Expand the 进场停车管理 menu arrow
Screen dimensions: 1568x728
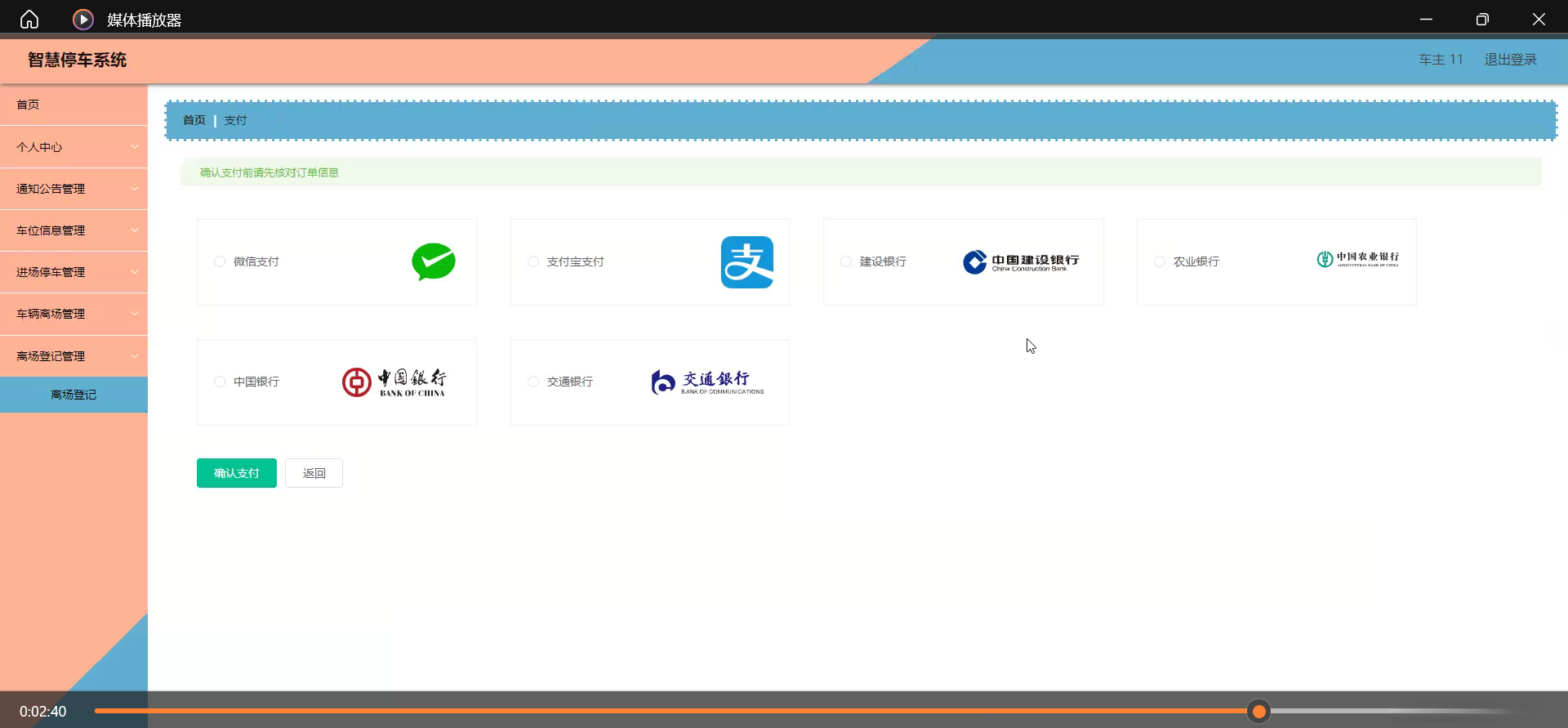click(135, 272)
